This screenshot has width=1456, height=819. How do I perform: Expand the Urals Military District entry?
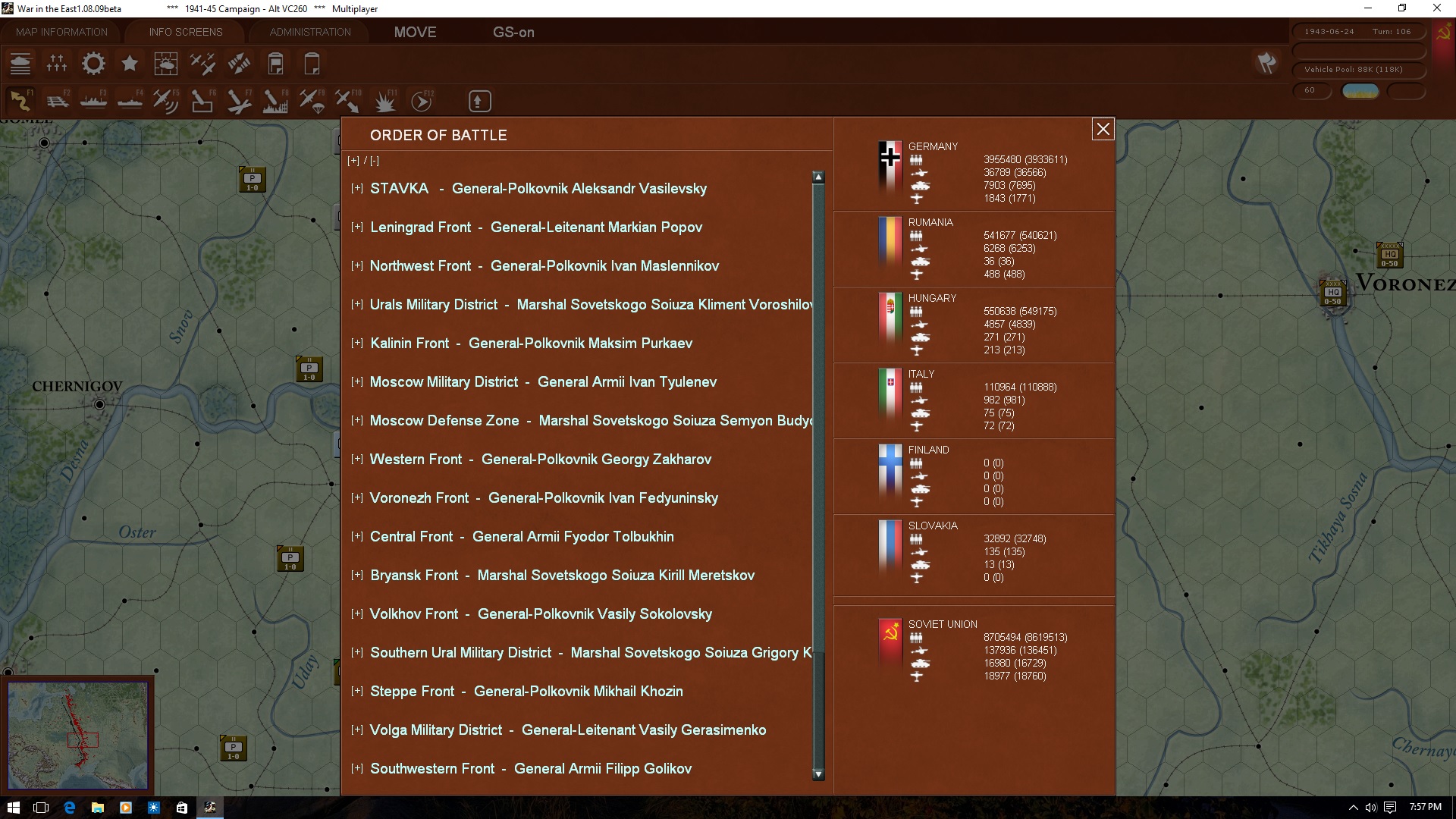coord(356,304)
